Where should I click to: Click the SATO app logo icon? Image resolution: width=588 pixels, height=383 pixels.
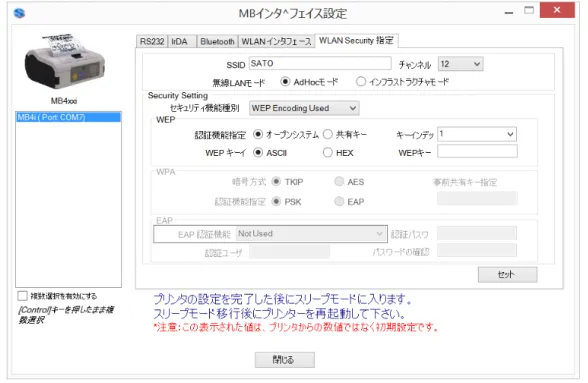(x=19, y=14)
